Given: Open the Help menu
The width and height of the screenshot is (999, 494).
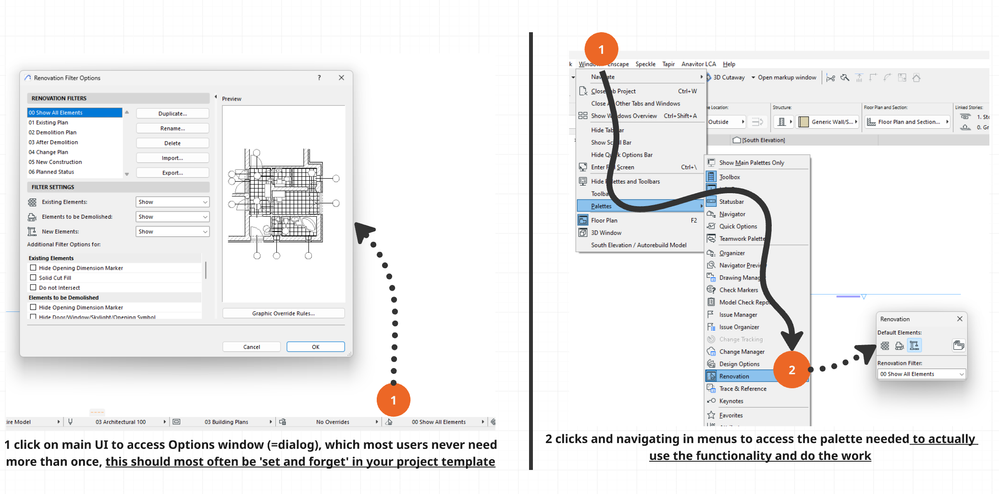Looking at the screenshot, I should point(729,64).
